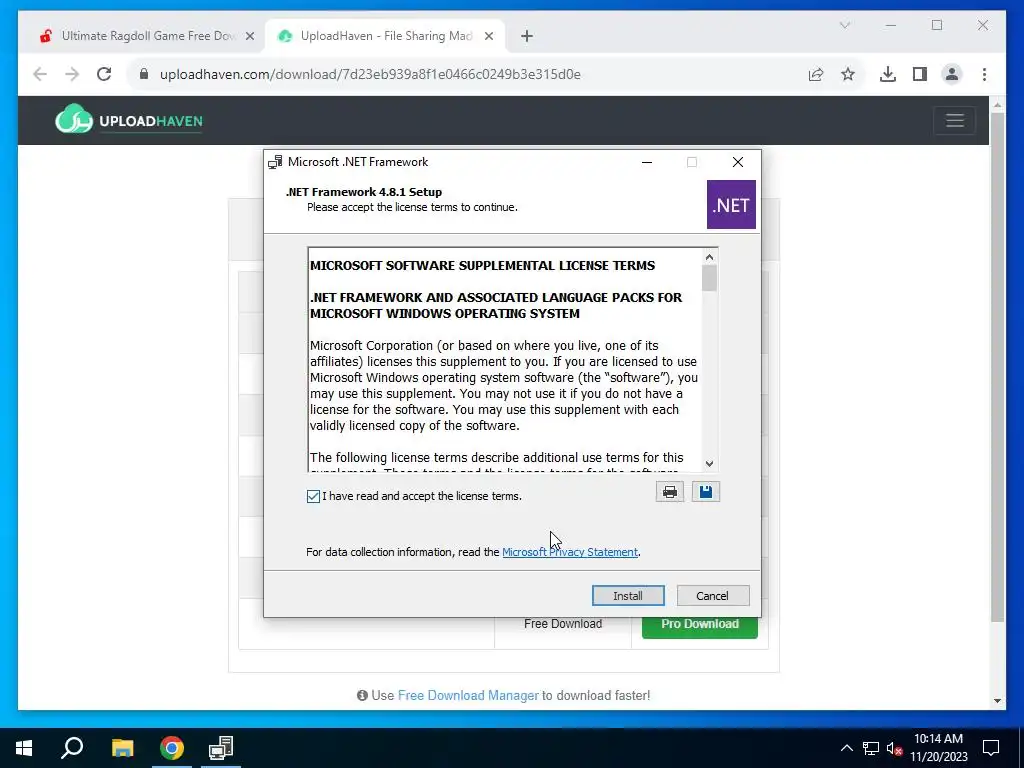Open Windows taskbar search

pos(72,748)
